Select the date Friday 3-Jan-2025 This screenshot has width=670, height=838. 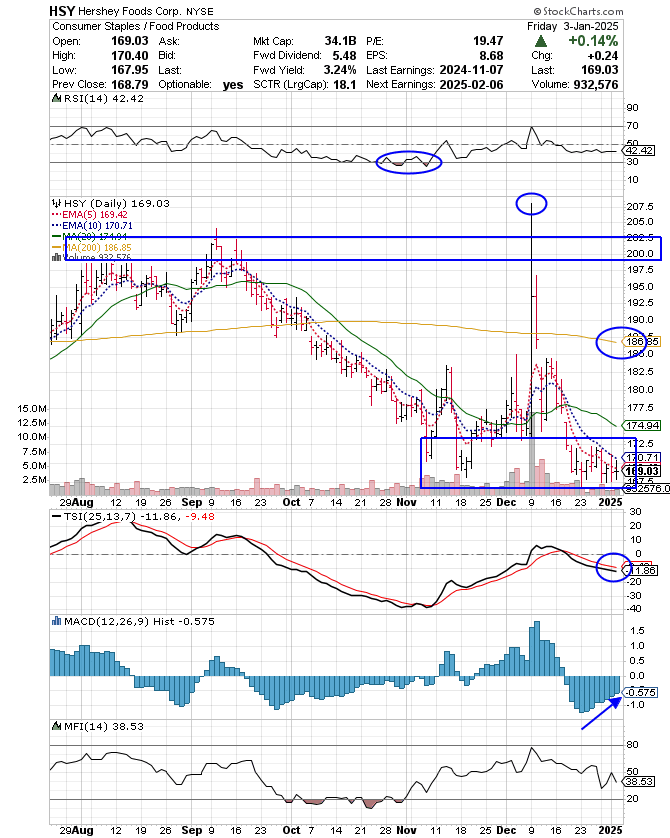[572, 26]
